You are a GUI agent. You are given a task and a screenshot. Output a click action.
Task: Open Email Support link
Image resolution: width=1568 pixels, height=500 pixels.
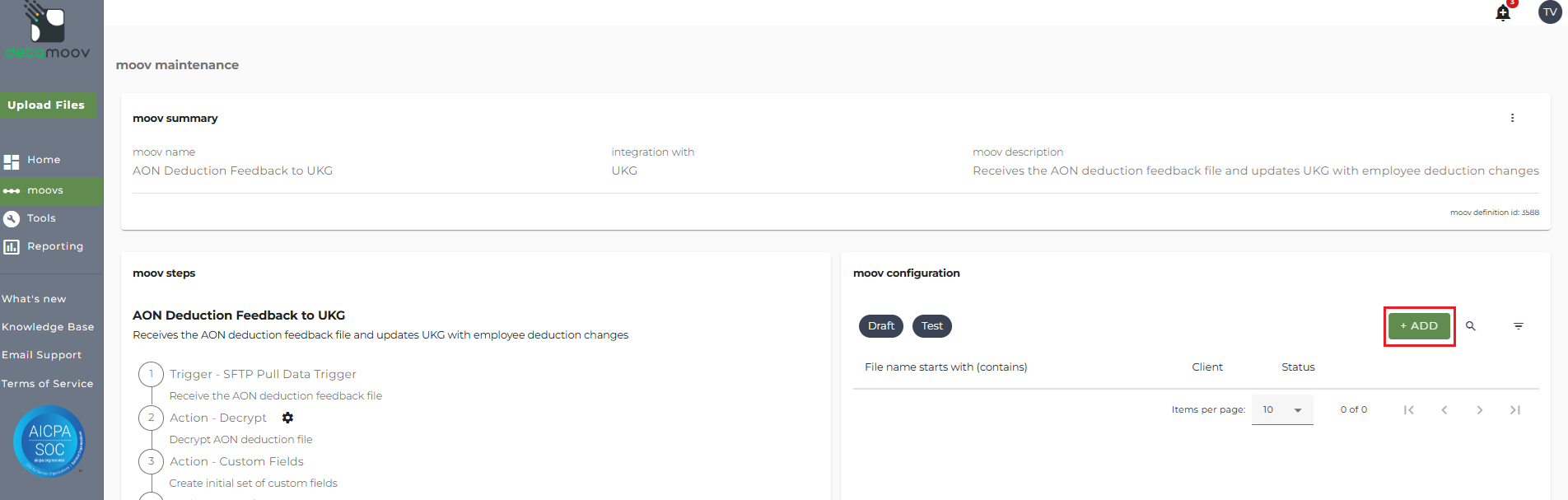point(42,355)
